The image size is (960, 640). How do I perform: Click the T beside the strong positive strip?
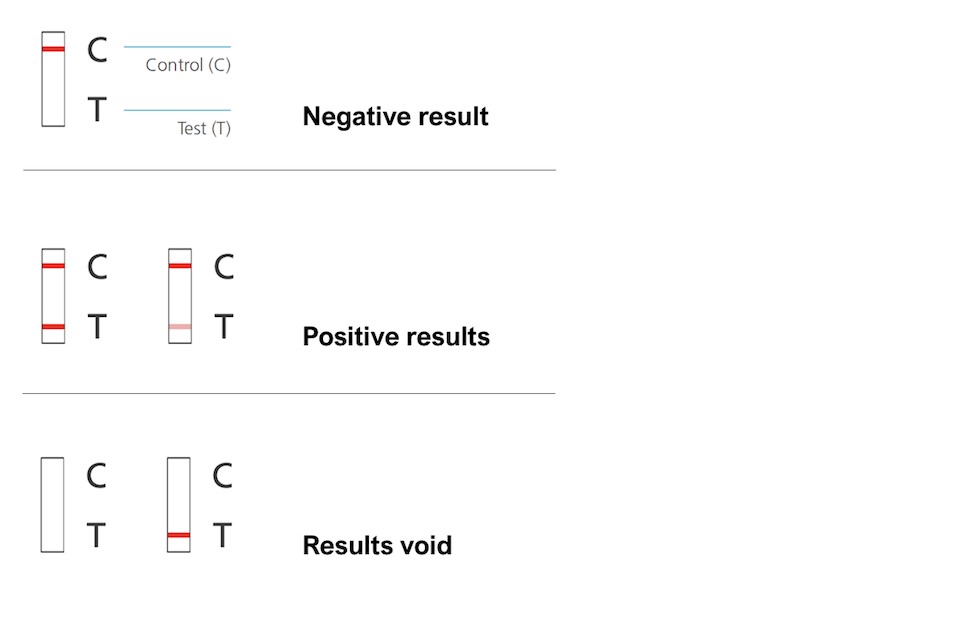point(97,327)
